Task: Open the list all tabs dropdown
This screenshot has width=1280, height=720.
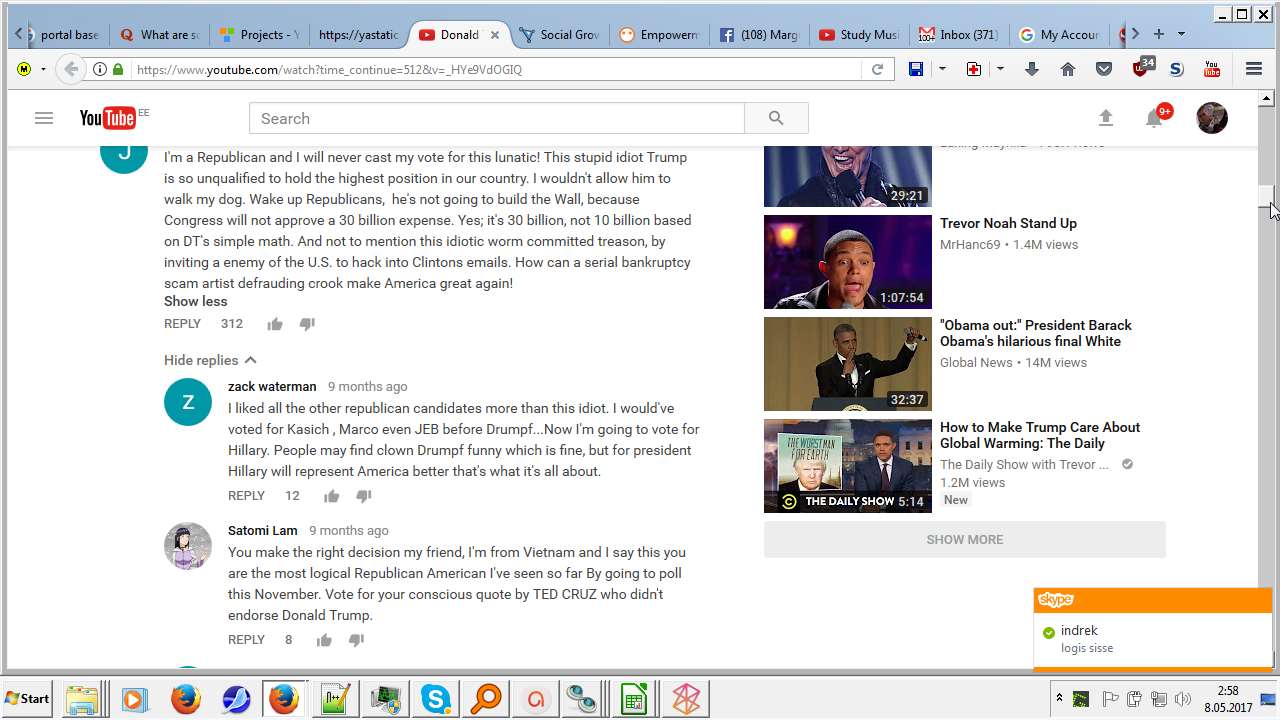Action: tap(1181, 34)
